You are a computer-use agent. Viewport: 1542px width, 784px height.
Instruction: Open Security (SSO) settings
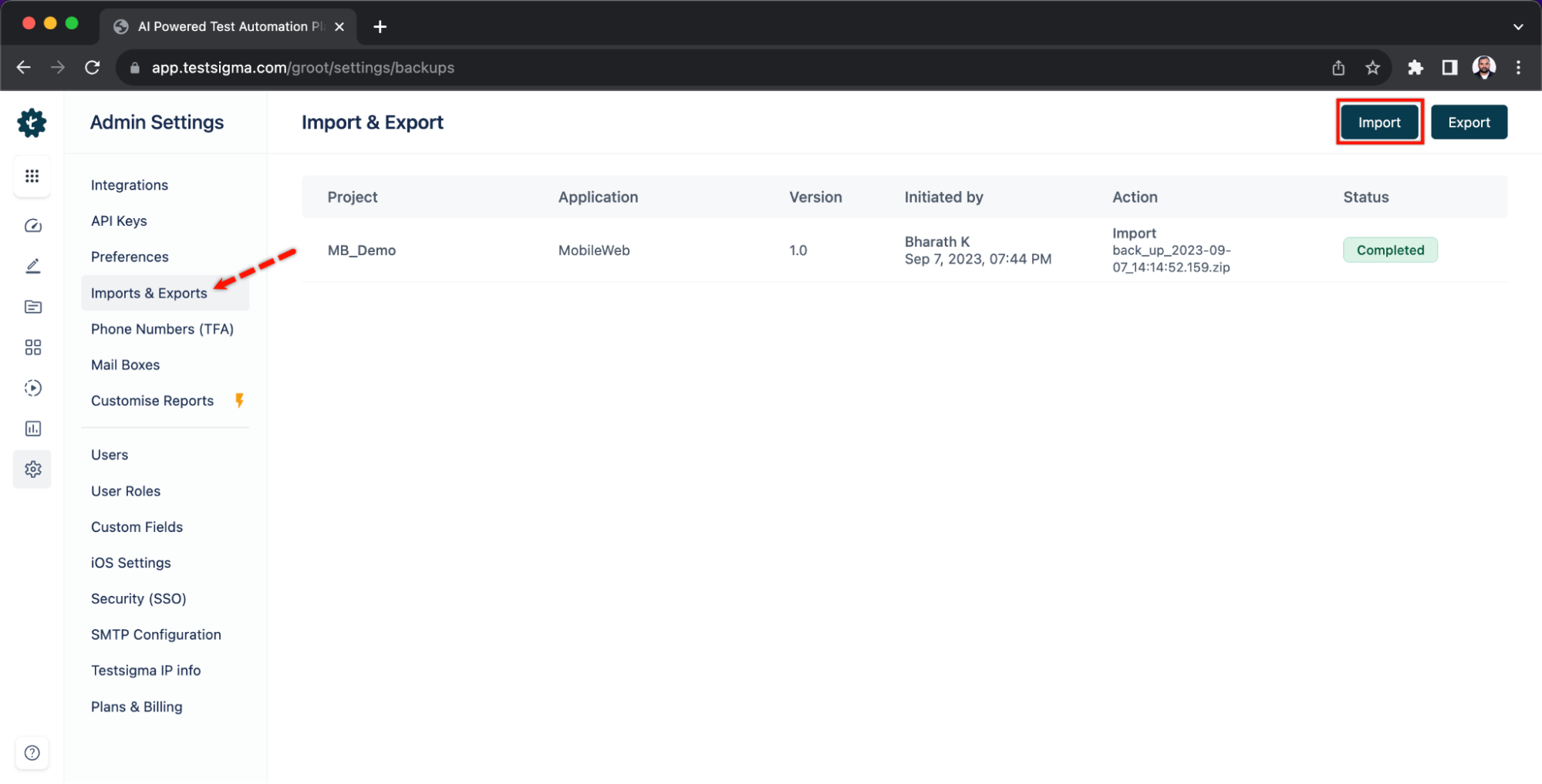coord(139,599)
